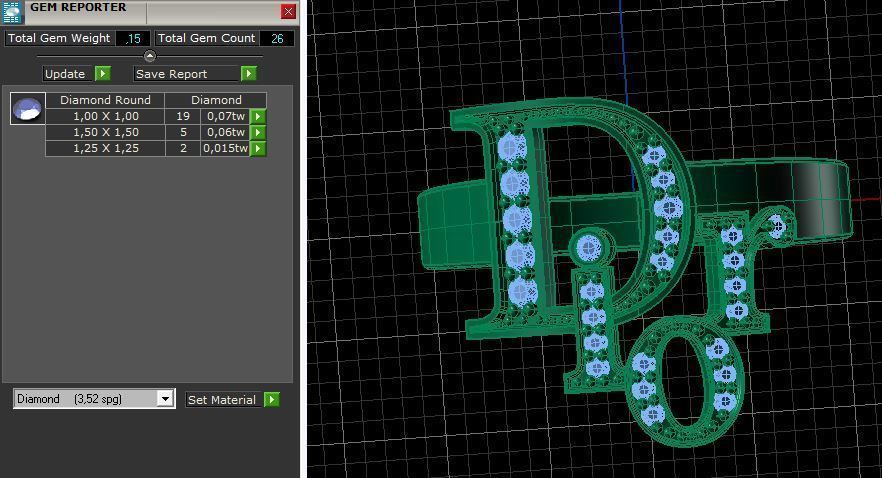
Task: Click green arrow for 1,25 X 1,25 row
Action: pyautogui.click(x=258, y=148)
